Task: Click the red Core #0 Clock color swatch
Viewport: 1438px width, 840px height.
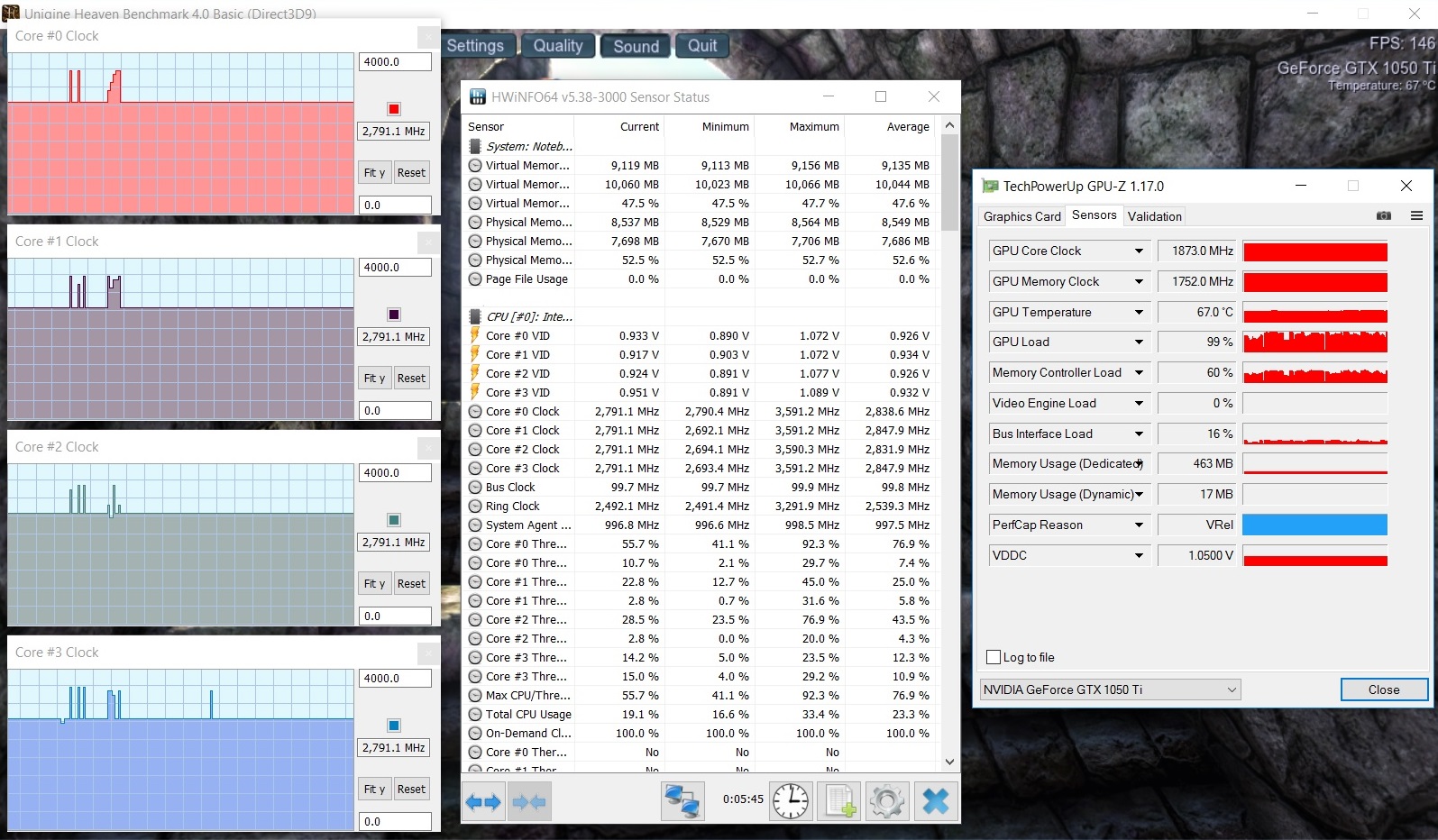Action: pos(394,109)
